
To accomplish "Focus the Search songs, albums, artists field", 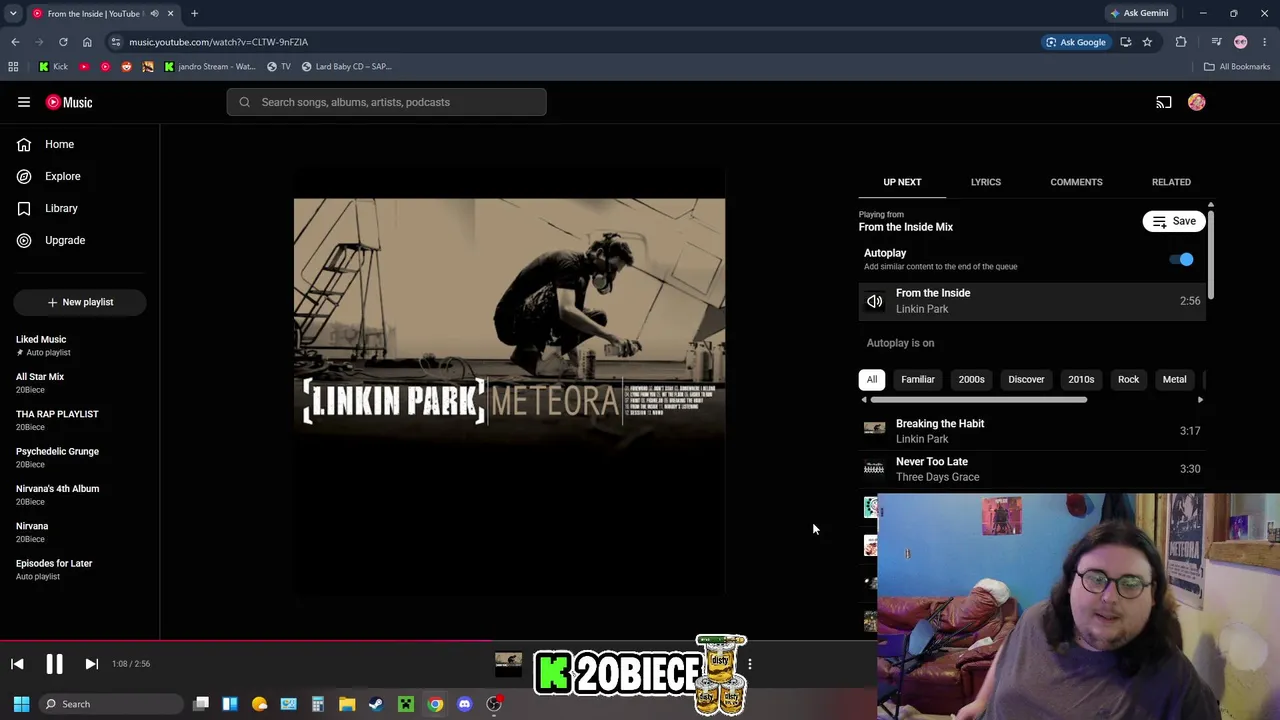I will 386,102.
